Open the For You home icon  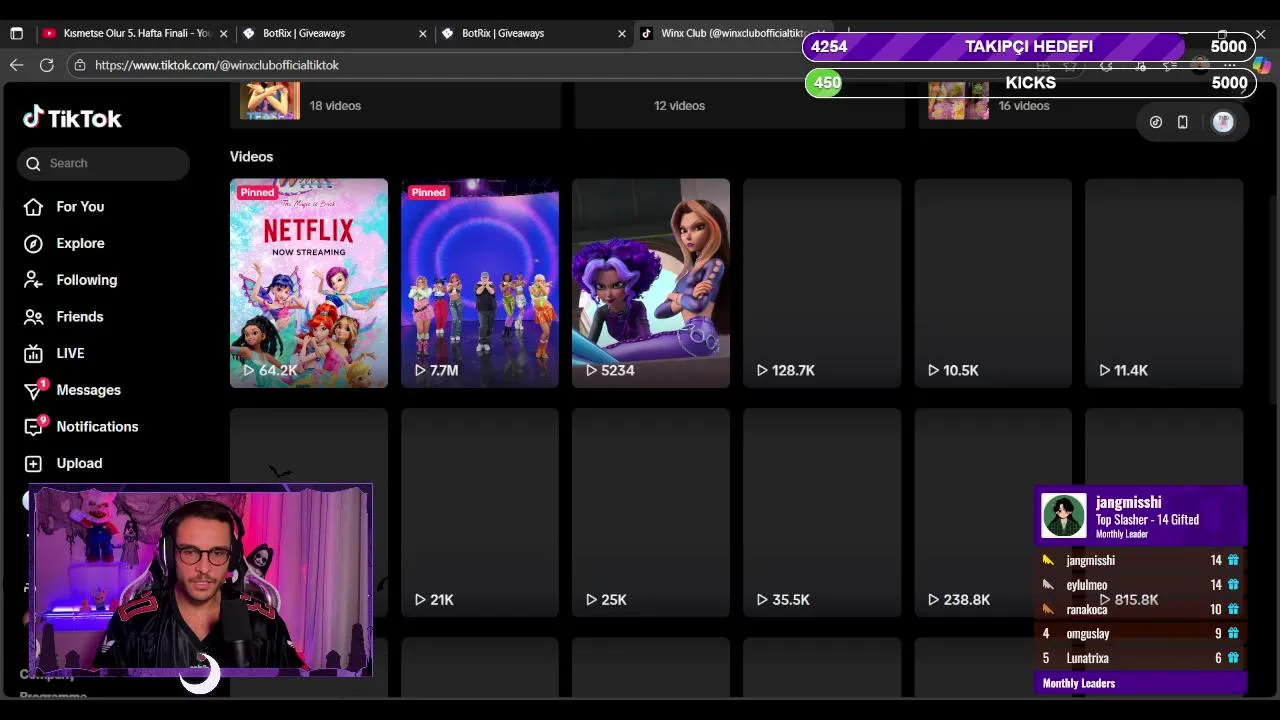pyautogui.click(x=33, y=207)
